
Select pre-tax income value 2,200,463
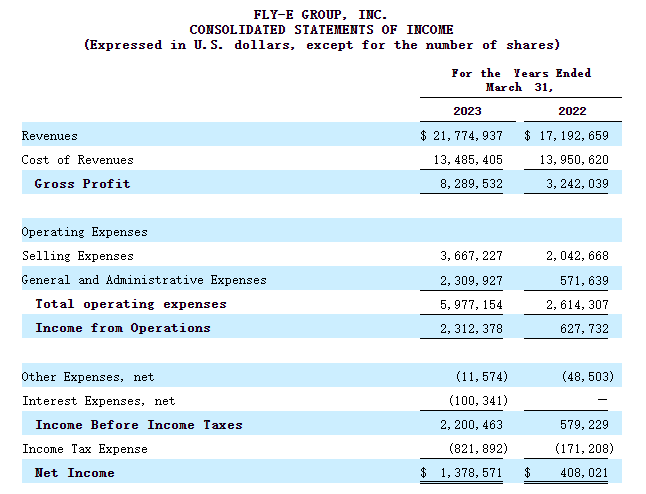coord(471,425)
